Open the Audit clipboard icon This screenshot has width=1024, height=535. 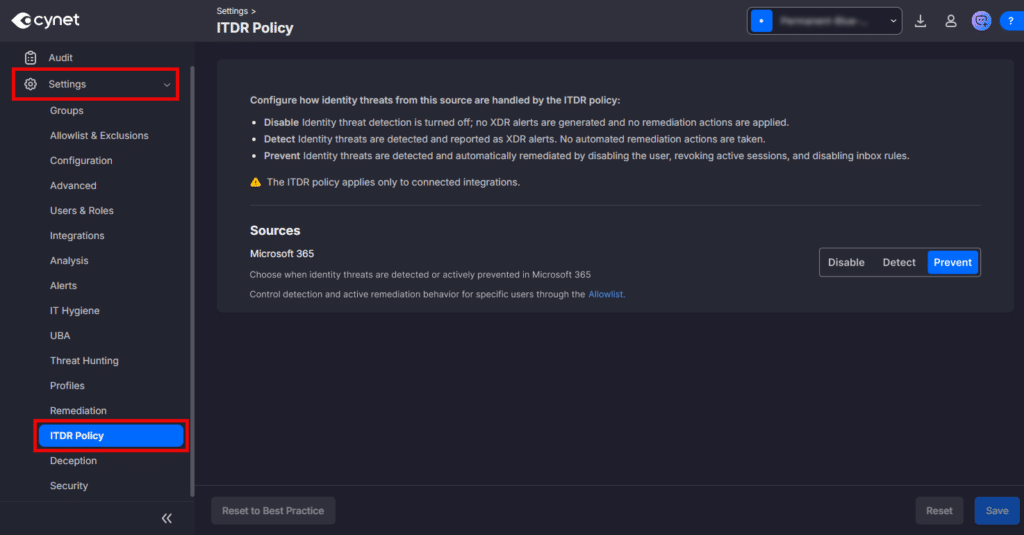(x=31, y=58)
